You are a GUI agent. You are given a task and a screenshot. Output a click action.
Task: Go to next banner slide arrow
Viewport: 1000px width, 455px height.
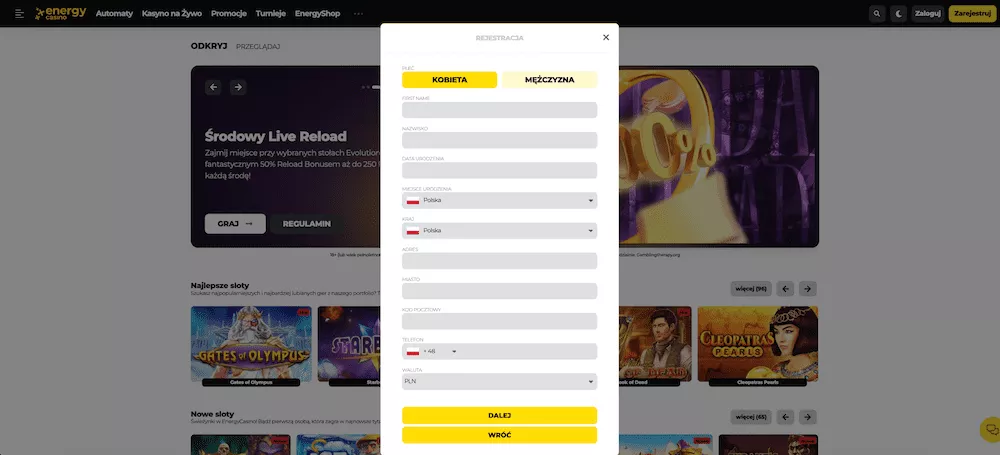(238, 87)
